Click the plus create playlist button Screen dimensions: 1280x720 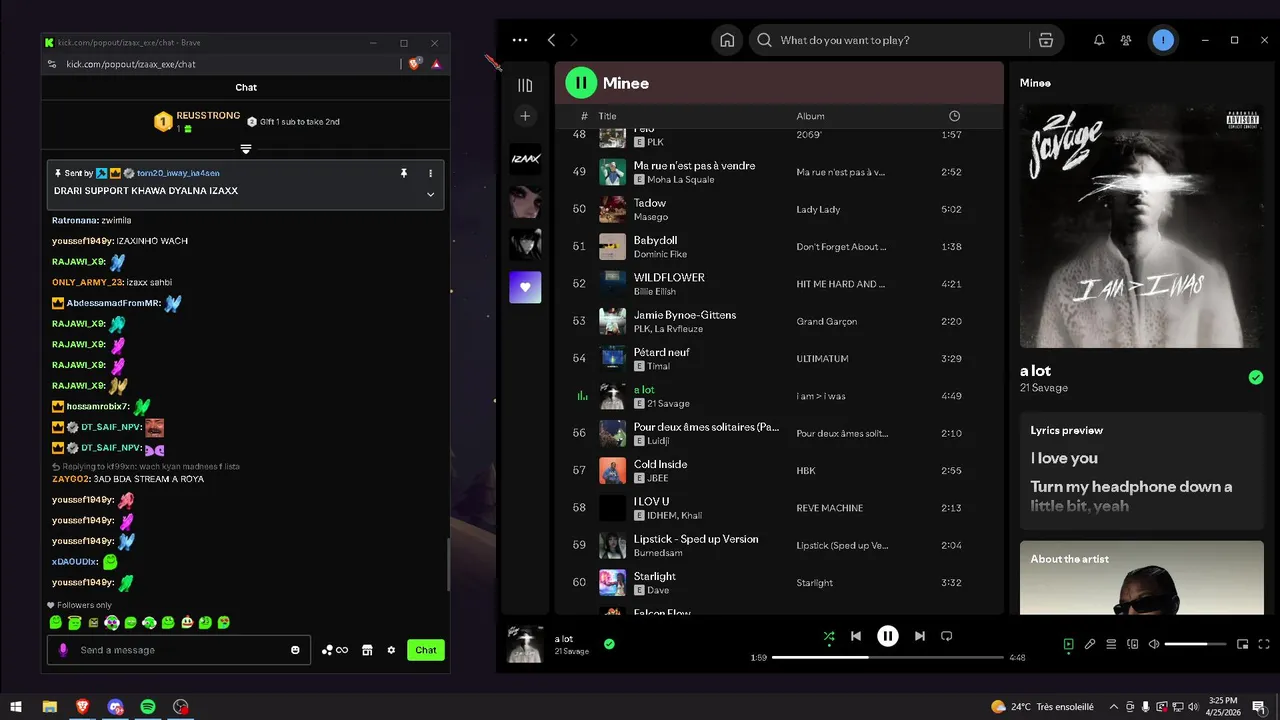click(525, 116)
